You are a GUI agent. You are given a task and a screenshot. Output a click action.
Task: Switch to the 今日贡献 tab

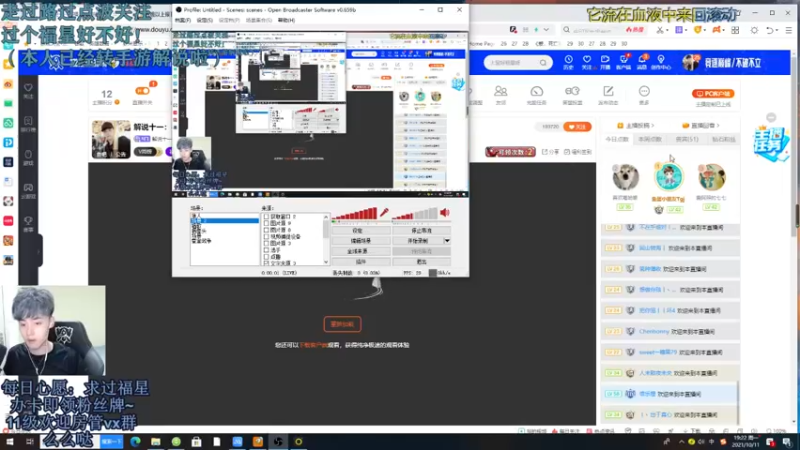[x=617, y=139]
